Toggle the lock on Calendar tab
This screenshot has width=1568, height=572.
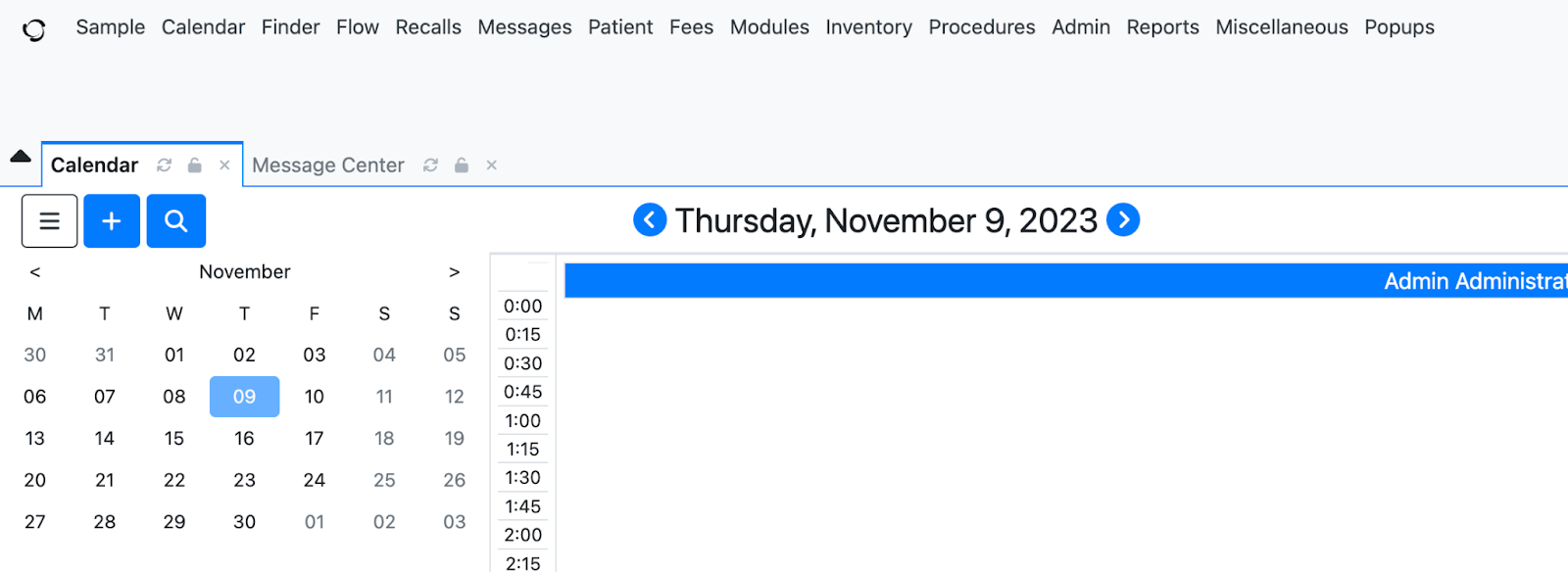click(195, 166)
